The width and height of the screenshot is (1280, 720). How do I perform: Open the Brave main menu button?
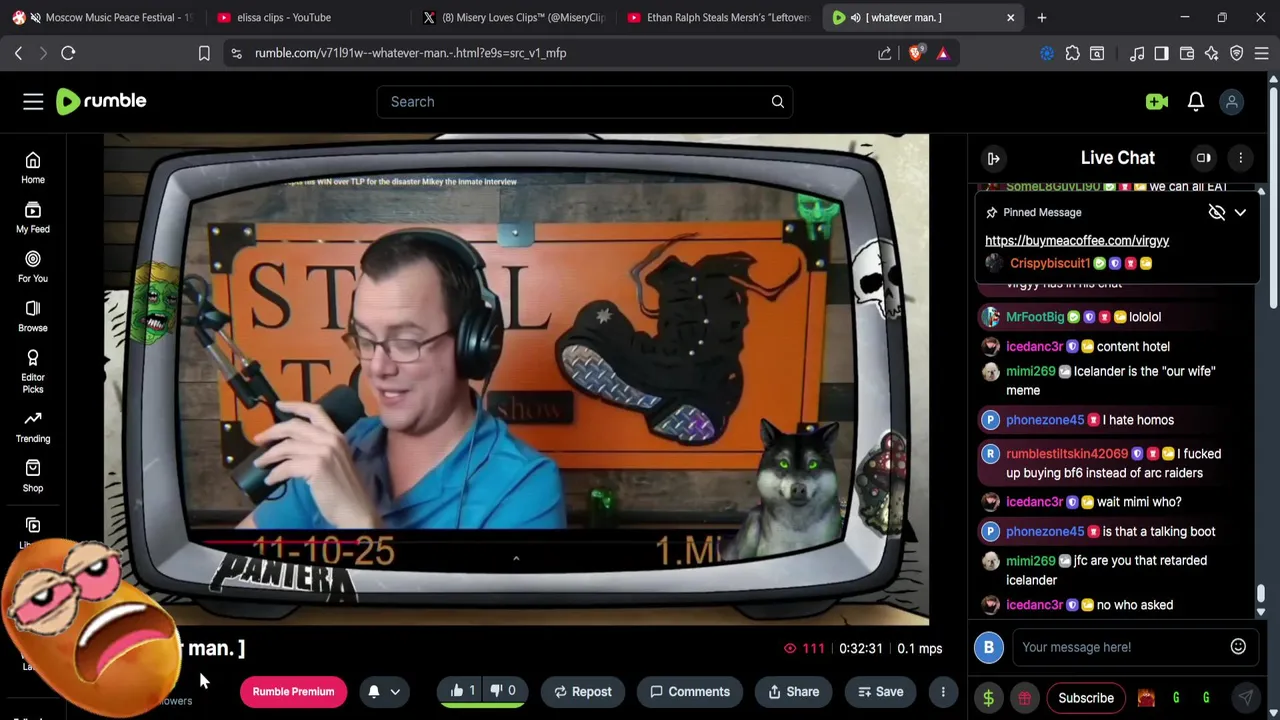[x=1262, y=53]
